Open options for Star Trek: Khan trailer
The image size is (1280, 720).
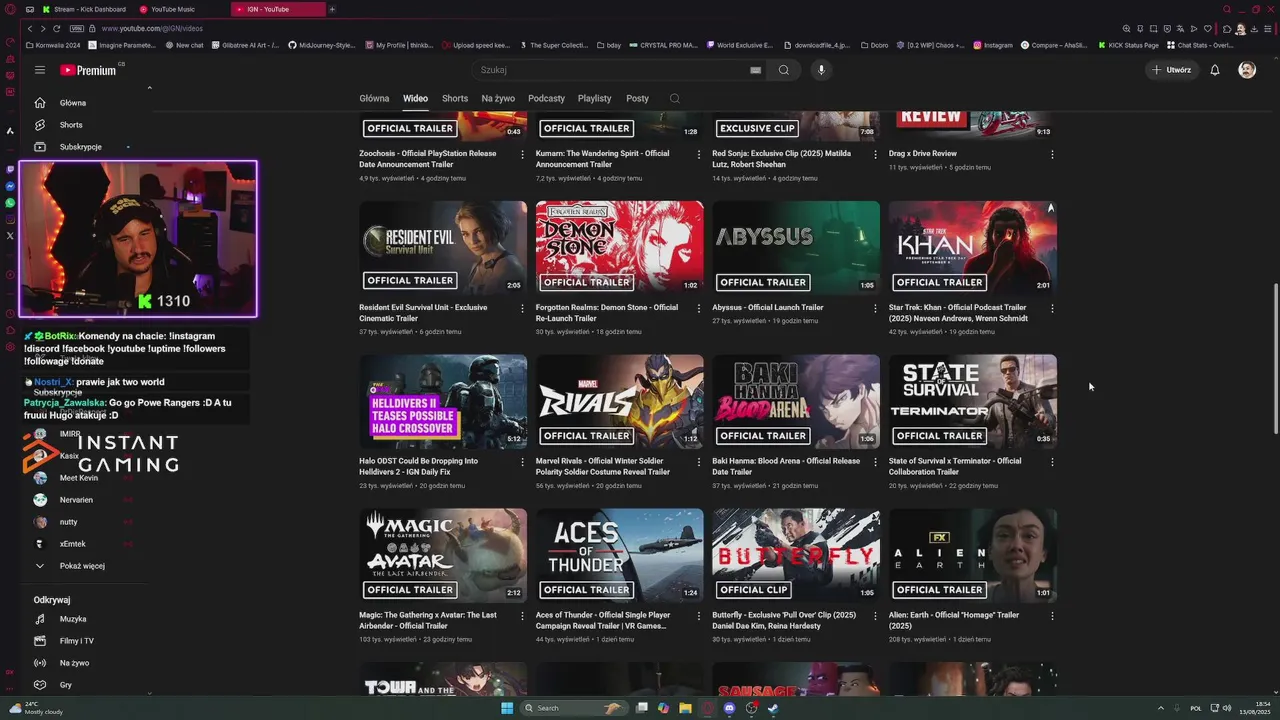point(1052,308)
